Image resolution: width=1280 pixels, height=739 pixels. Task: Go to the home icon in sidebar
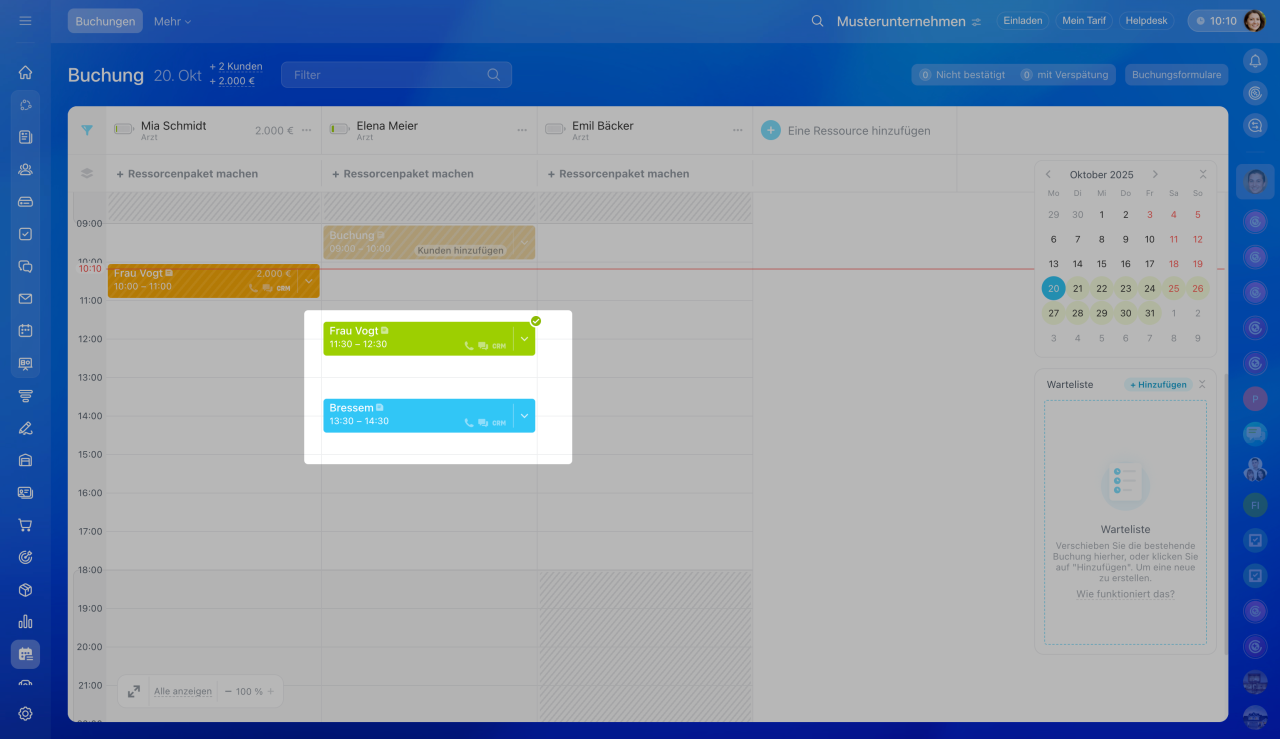[25, 72]
